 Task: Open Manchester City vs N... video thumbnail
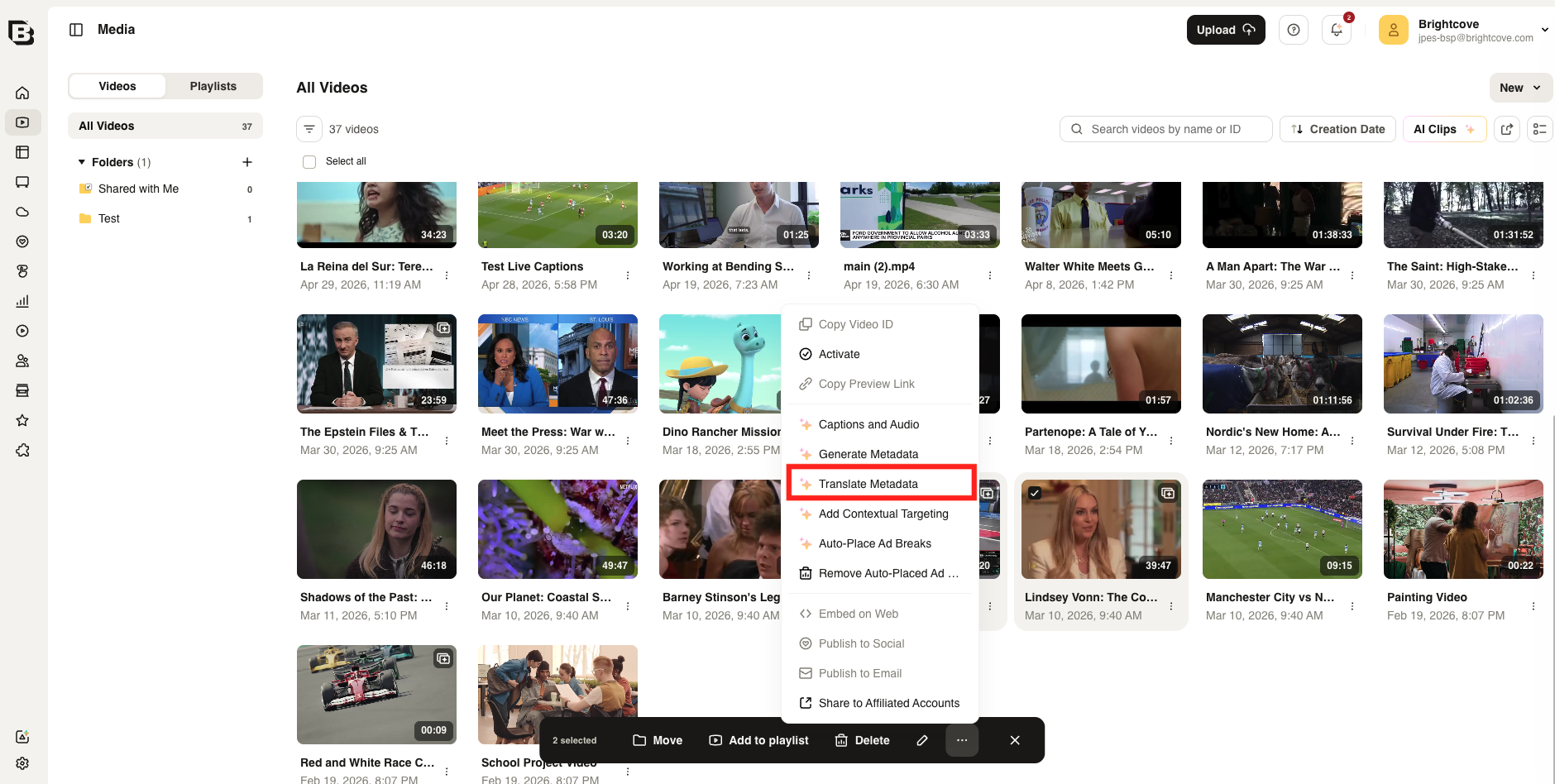[1282, 529]
